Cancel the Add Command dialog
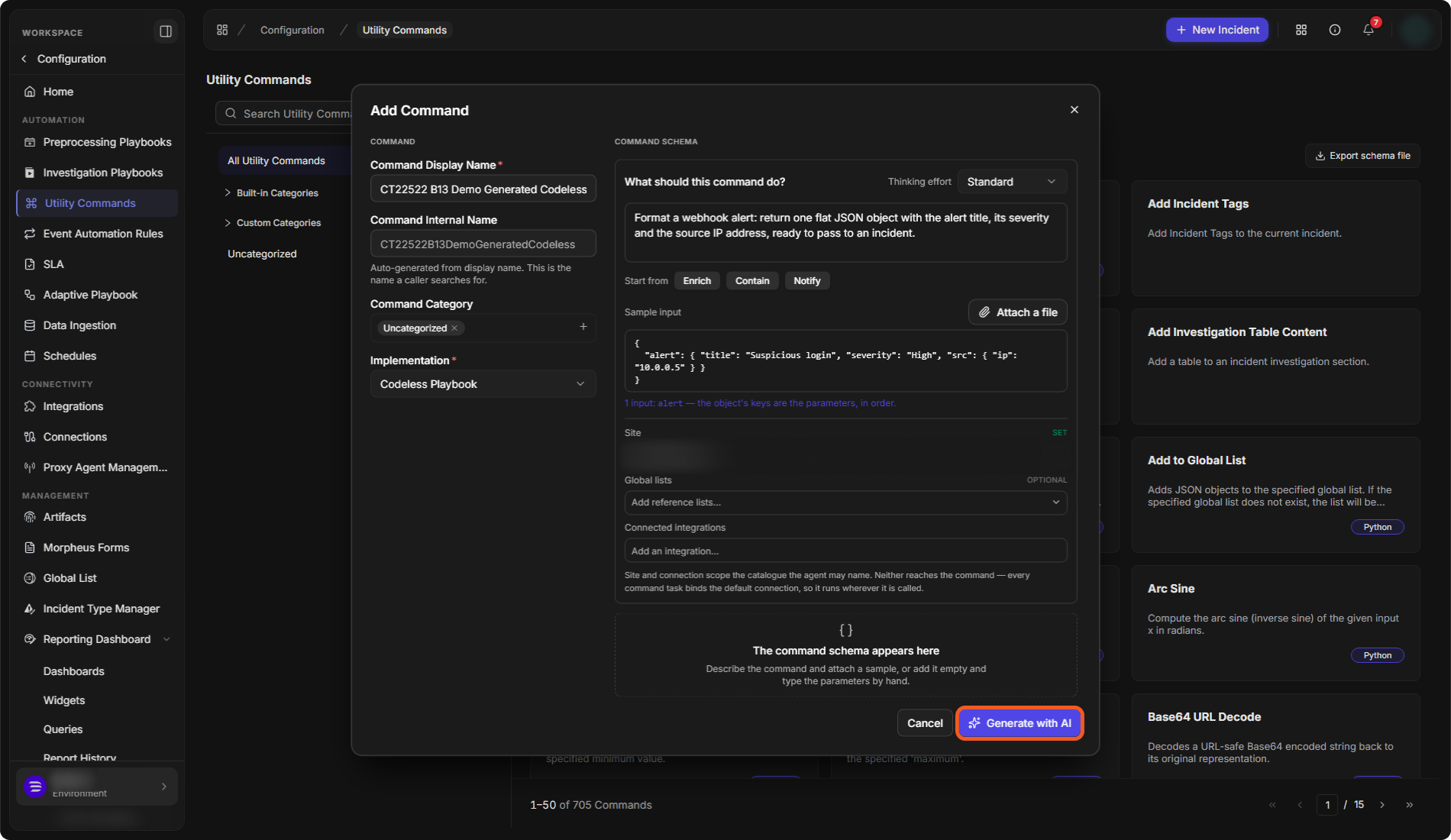The height and width of the screenshot is (840, 1451). [x=925, y=723]
